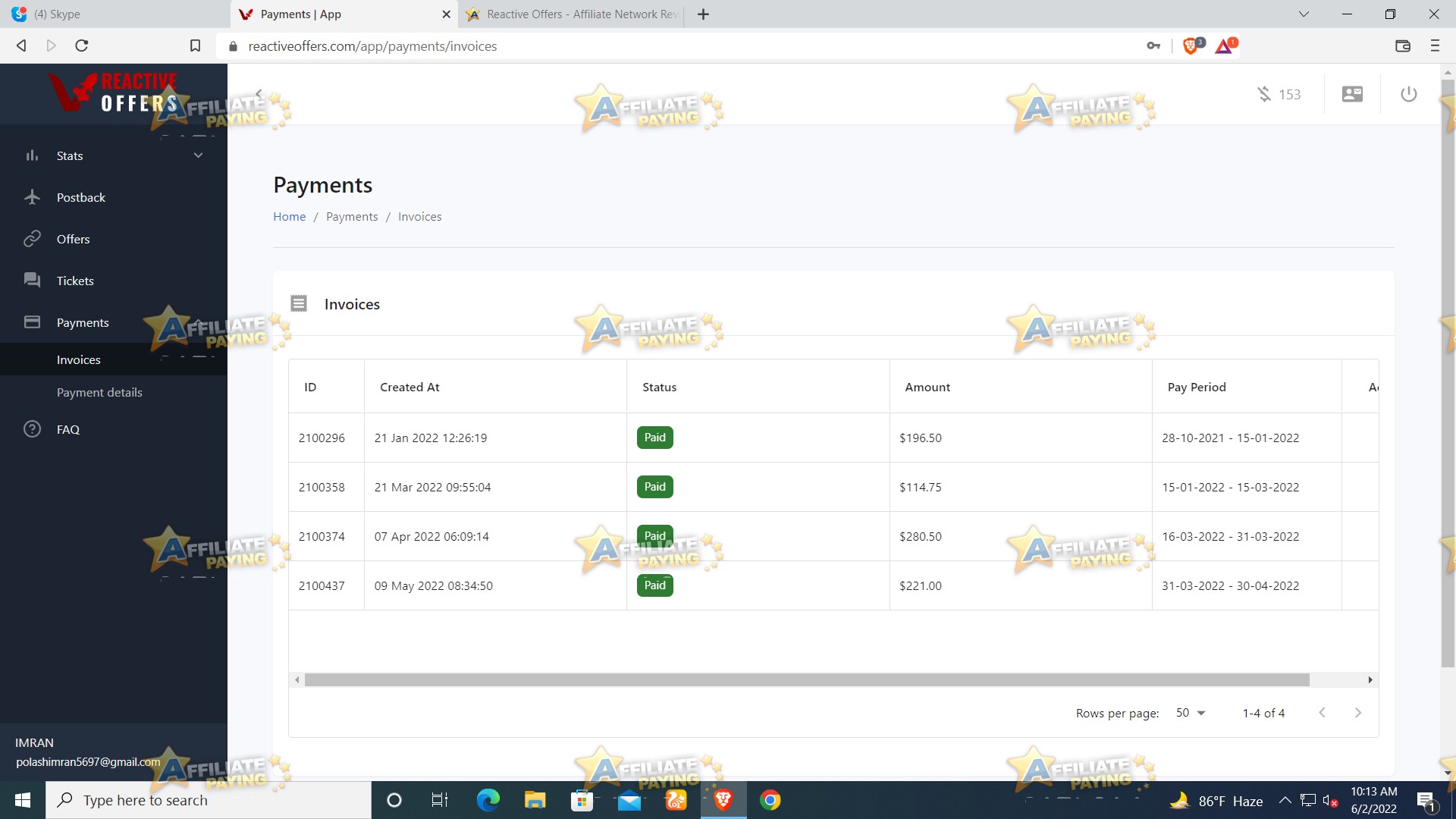Select invoice ID 2100374
Screen dimensions: 1456x819
tap(322, 536)
